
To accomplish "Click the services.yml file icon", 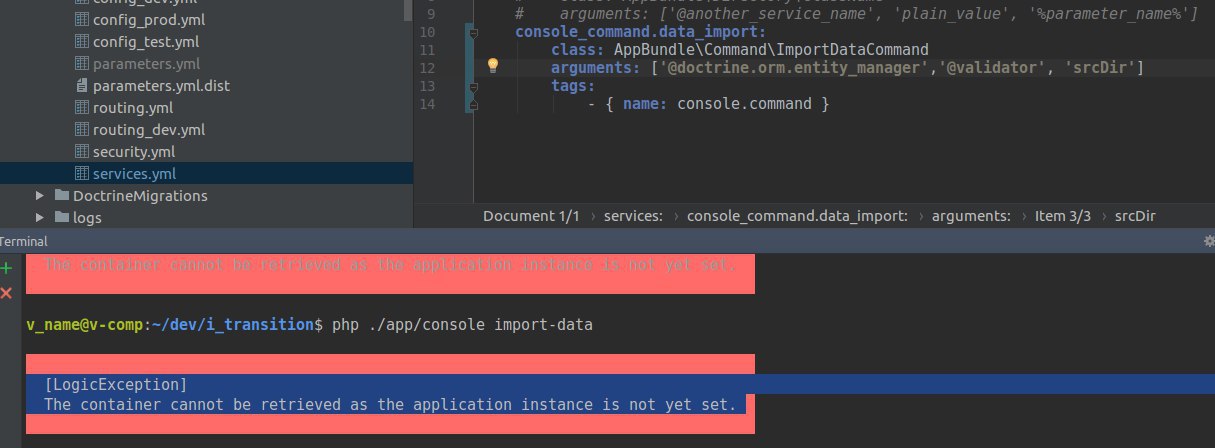I will [x=82, y=174].
